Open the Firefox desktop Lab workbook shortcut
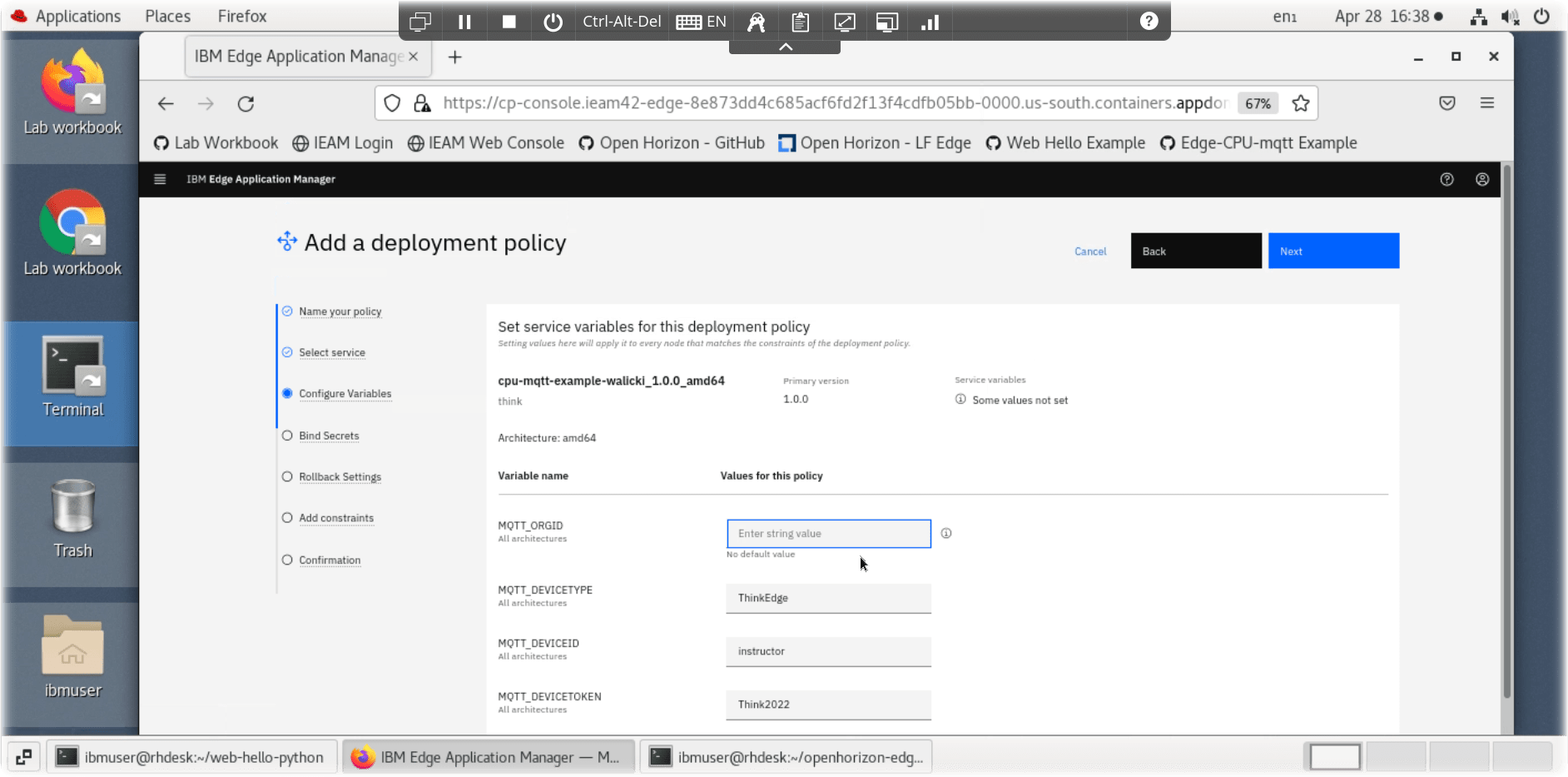The image size is (1568, 777). point(72,92)
